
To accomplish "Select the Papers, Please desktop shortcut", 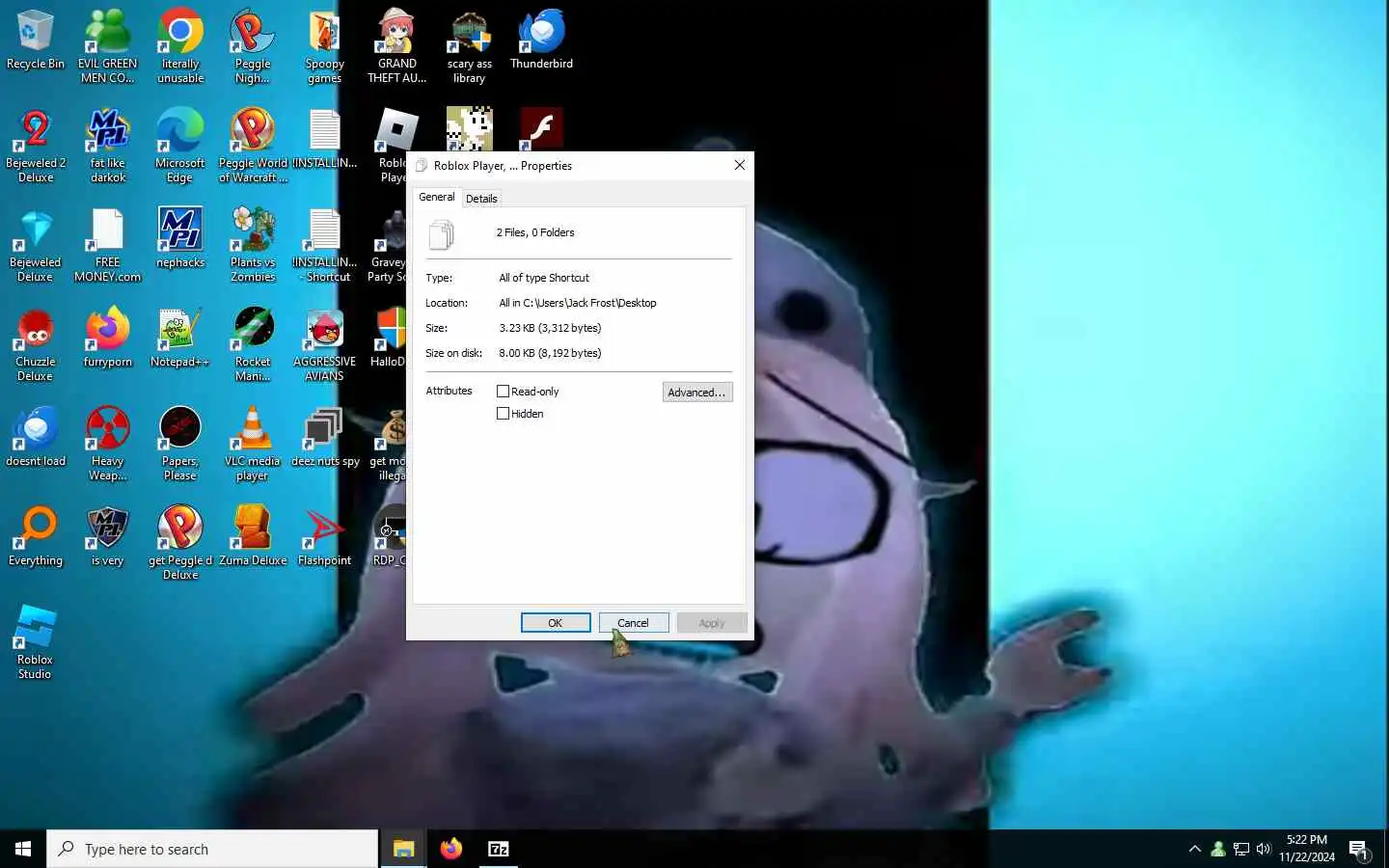I will pos(180,444).
